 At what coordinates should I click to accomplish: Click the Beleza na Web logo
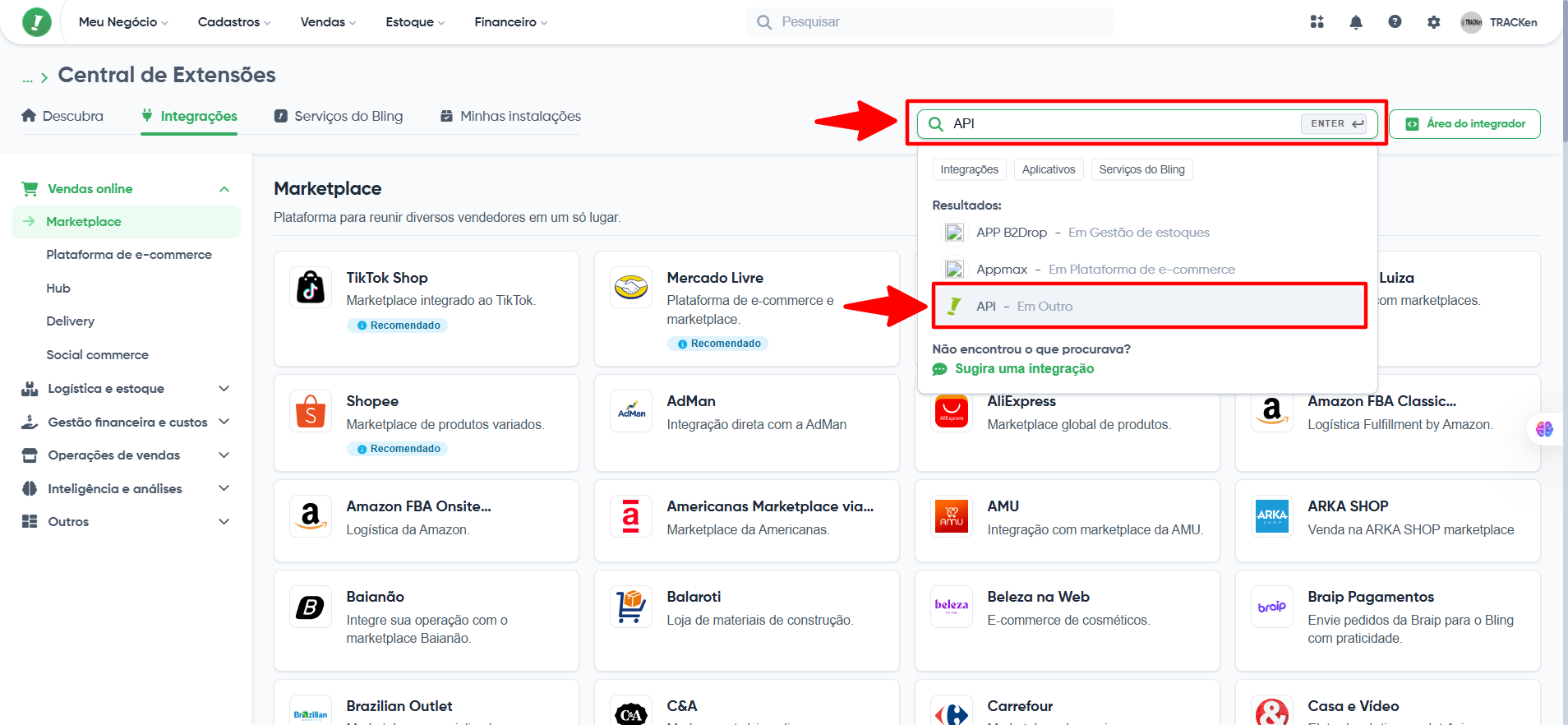[x=952, y=607]
